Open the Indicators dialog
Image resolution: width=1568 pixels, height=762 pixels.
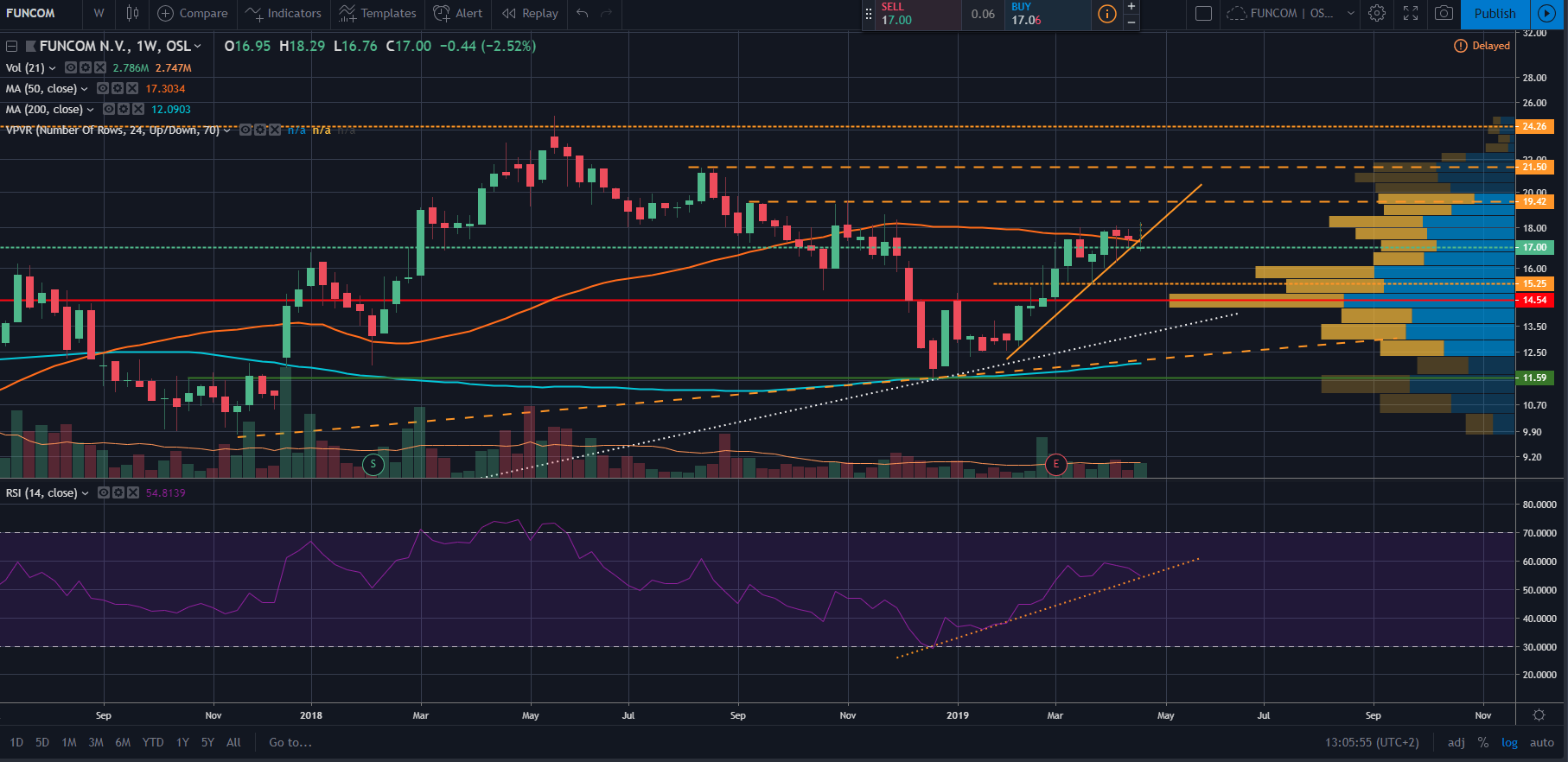pyautogui.click(x=284, y=13)
